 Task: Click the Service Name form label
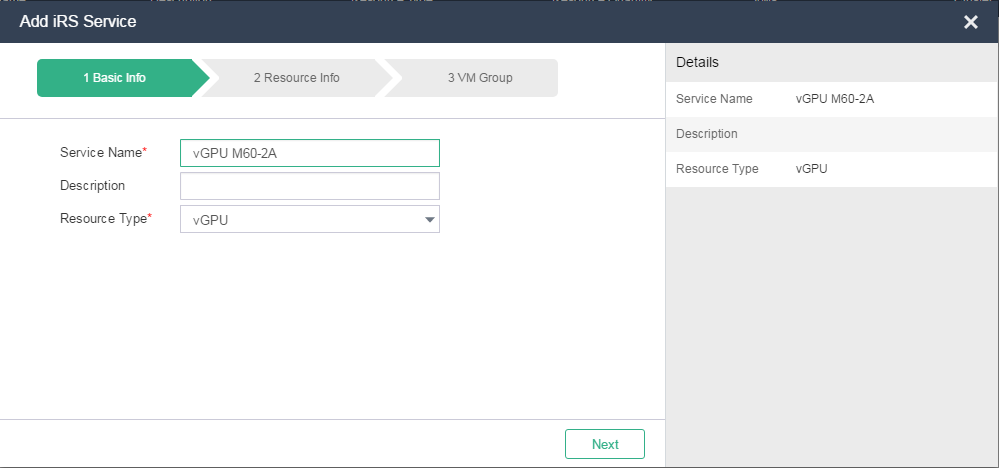tap(101, 152)
